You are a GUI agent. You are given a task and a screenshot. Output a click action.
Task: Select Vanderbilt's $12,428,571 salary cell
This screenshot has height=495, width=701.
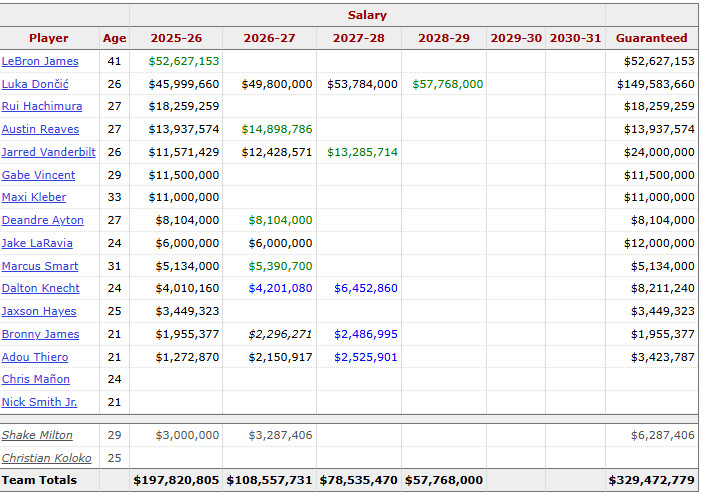pos(277,152)
